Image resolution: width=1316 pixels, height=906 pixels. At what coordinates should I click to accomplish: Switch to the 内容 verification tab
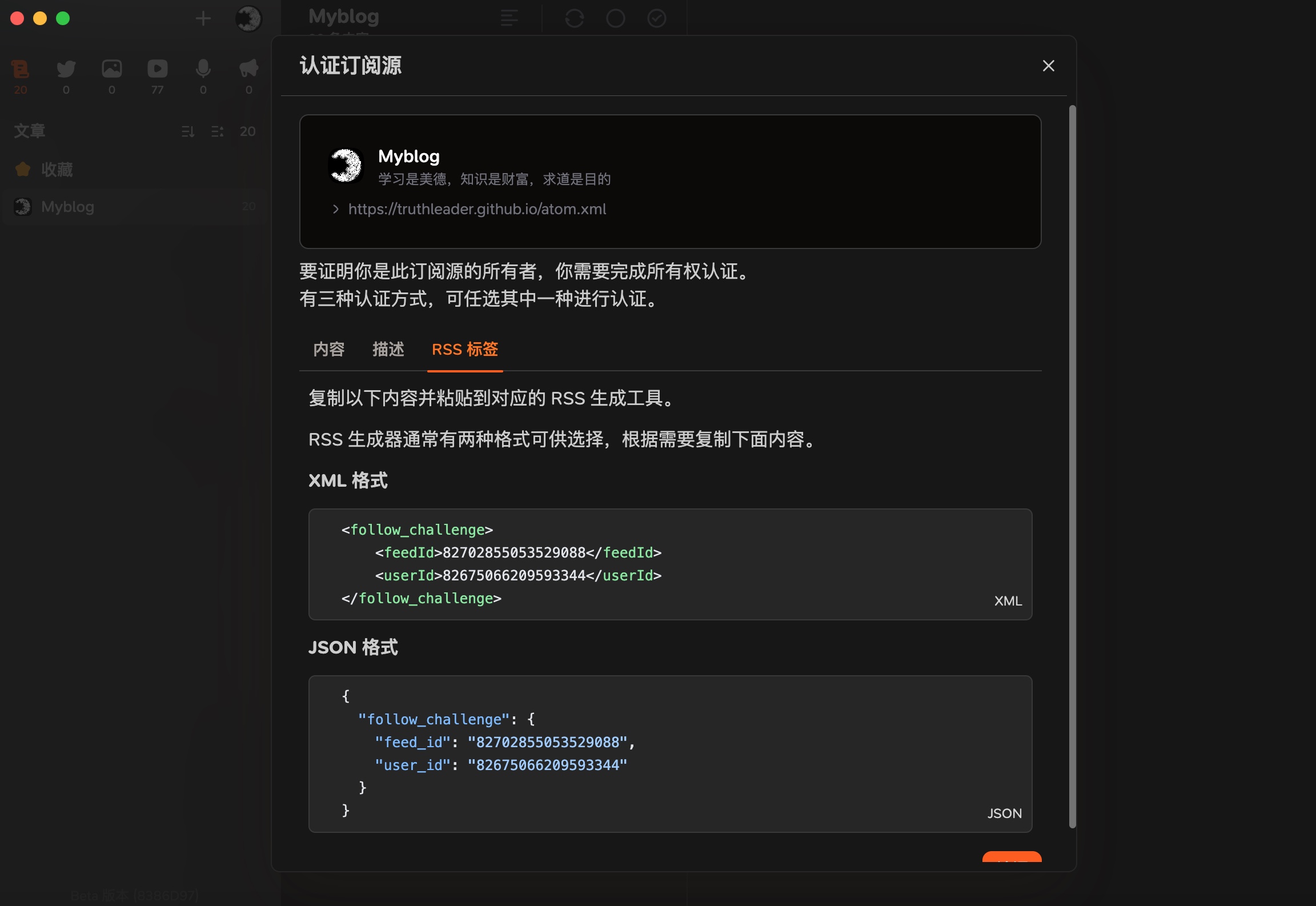pos(329,350)
